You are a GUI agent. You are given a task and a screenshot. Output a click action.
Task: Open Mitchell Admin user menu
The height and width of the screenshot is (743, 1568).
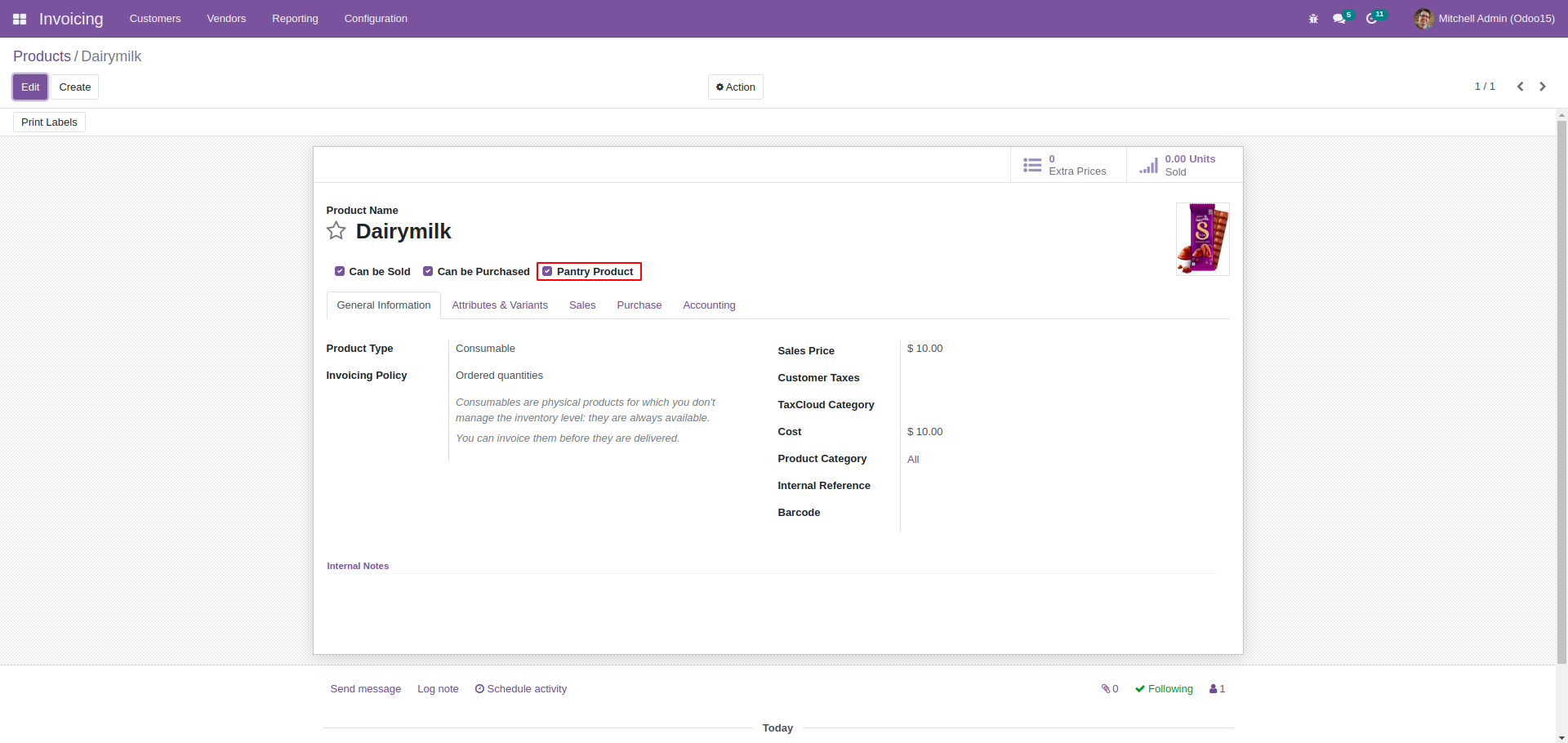(x=1485, y=19)
